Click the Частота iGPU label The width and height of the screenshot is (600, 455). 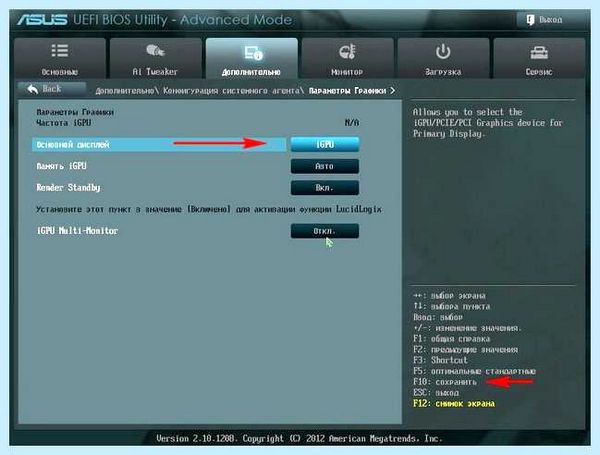click(64, 123)
